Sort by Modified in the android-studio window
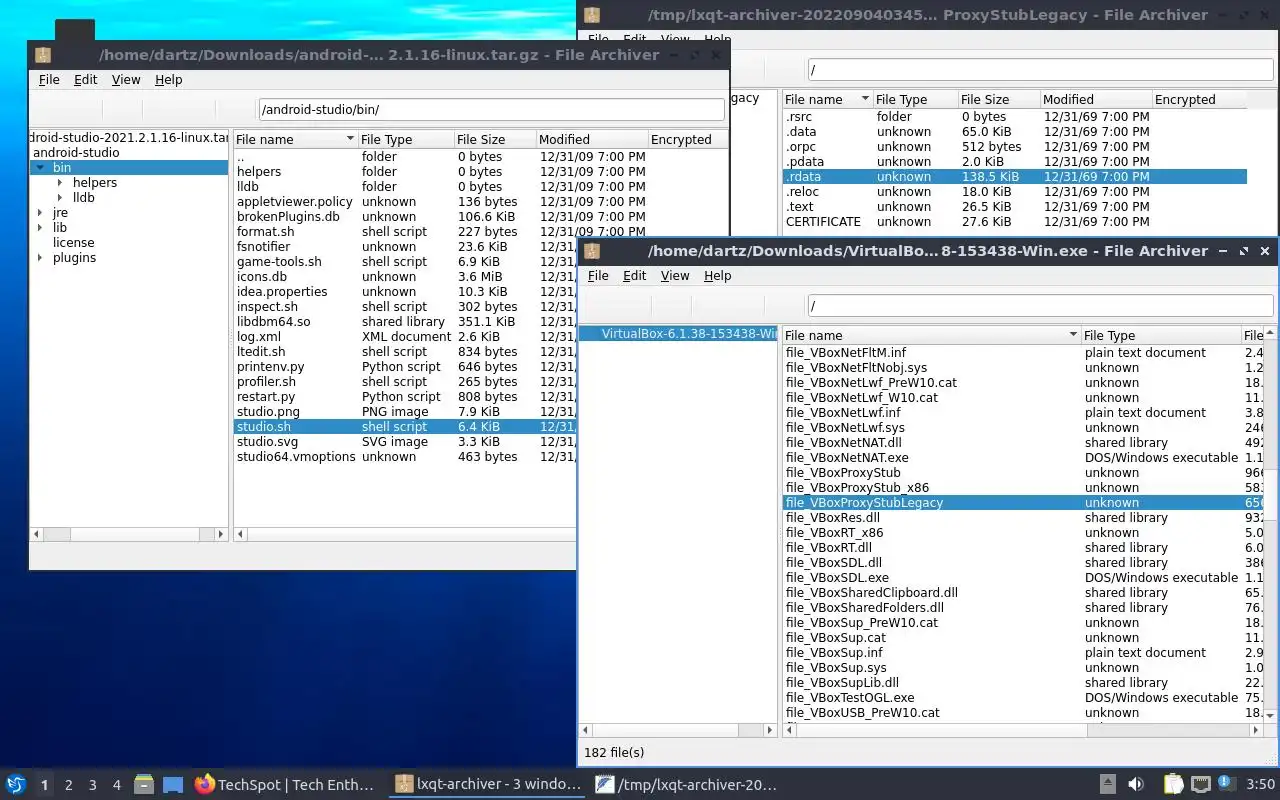Viewport: 1280px width, 800px height. click(591, 139)
